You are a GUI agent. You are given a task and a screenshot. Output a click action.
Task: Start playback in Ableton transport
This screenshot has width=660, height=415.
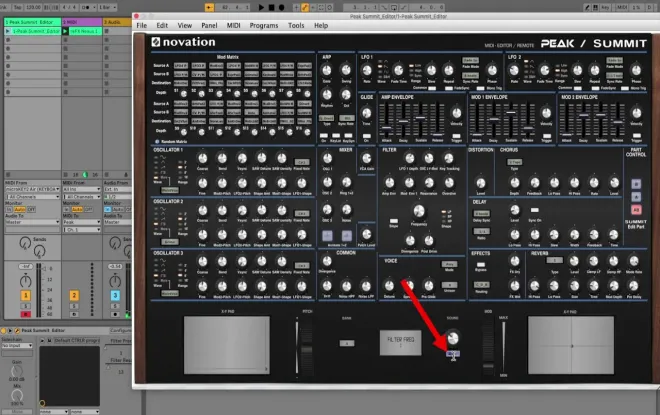[x=261, y=7]
